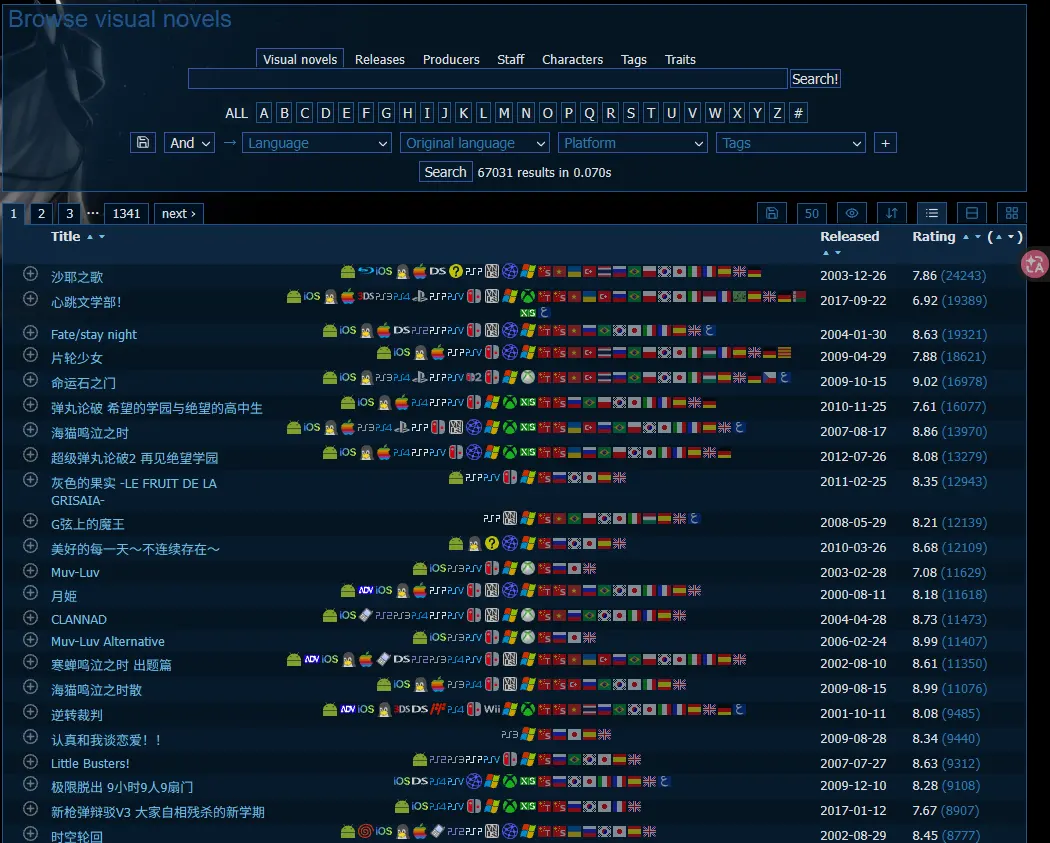The height and width of the screenshot is (843, 1050).
Task: Click the add-to-list plus icon for CLANNAD
Action: [30, 617]
